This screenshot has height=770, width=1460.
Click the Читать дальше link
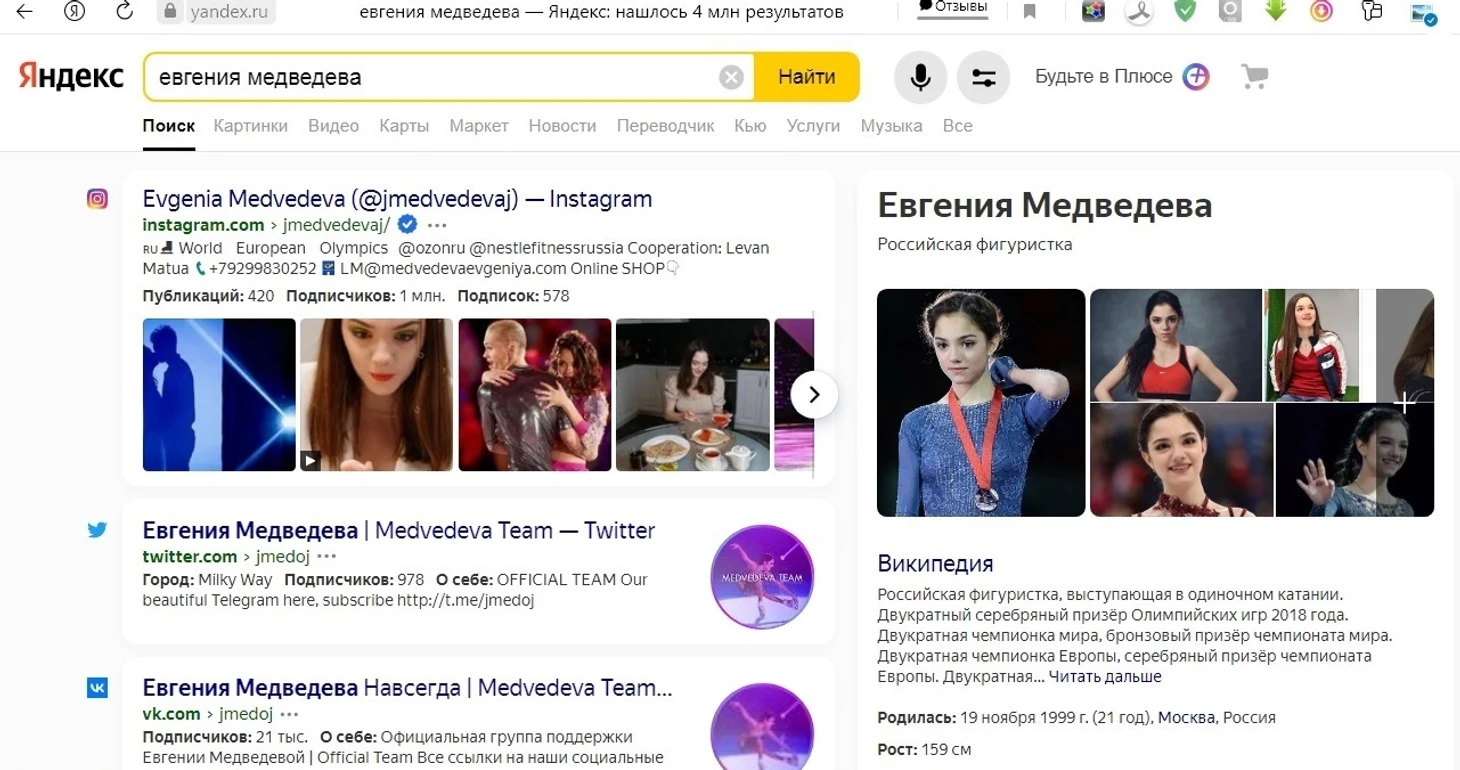click(x=1105, y=677)
